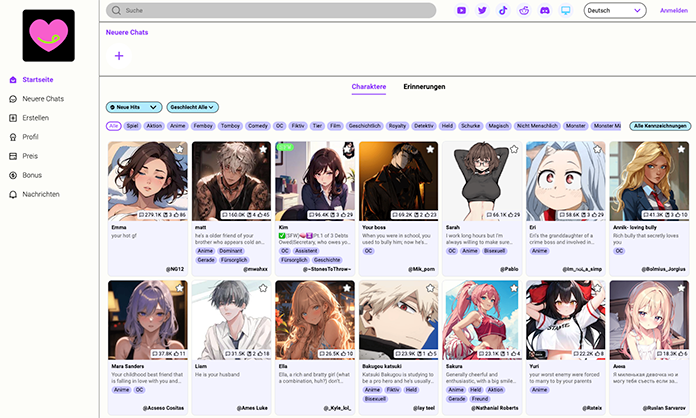Click the Erstellen plus-box icon
The height and width of the screenshot is (418, 696).
(13, 118)
